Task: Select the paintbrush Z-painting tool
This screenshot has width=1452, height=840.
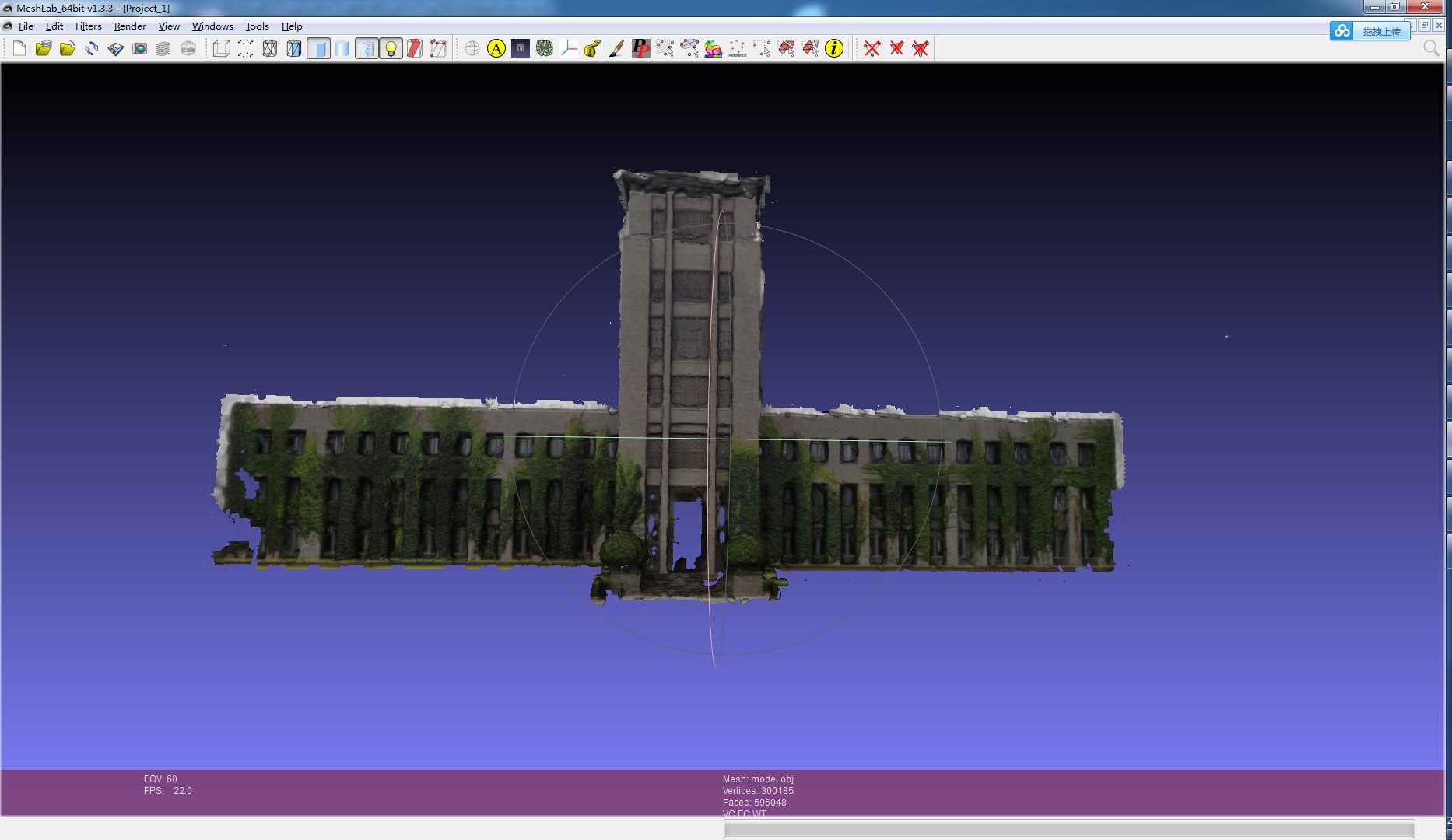Action: pos(616,48)
